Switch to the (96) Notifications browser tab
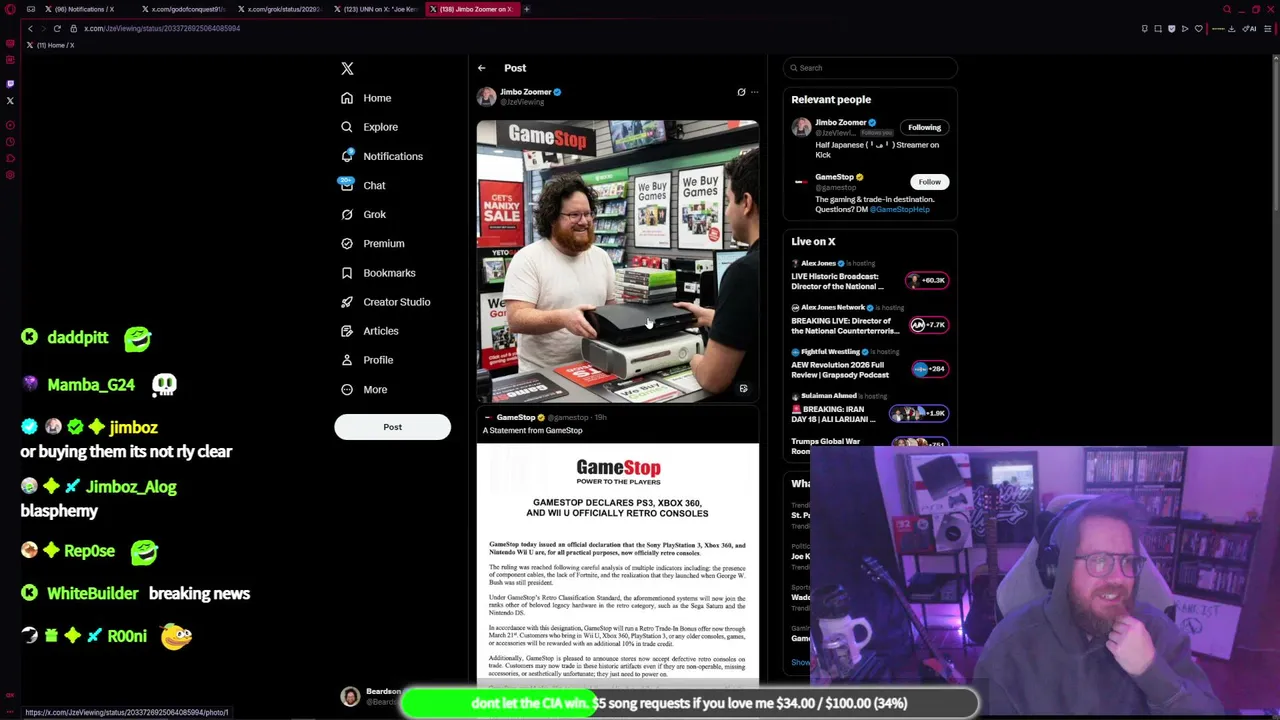The width and height of the screenshot is (1280, 720). pos(84,9)
